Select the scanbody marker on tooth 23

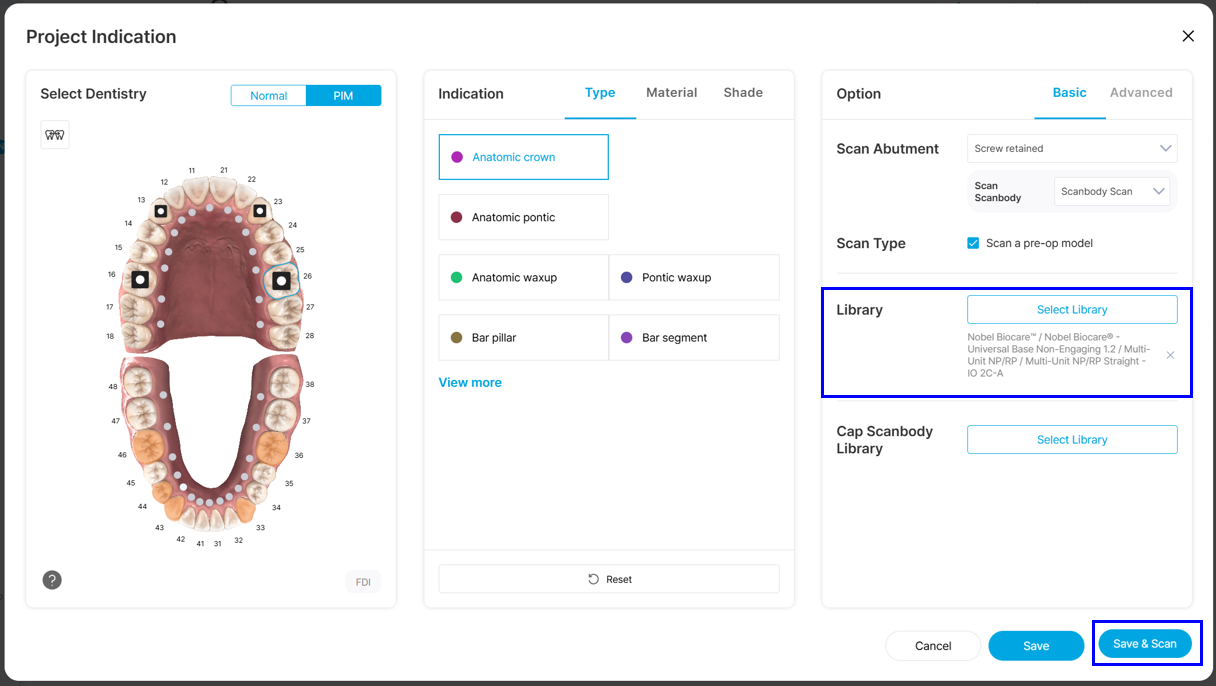click(x=260, y=210)
